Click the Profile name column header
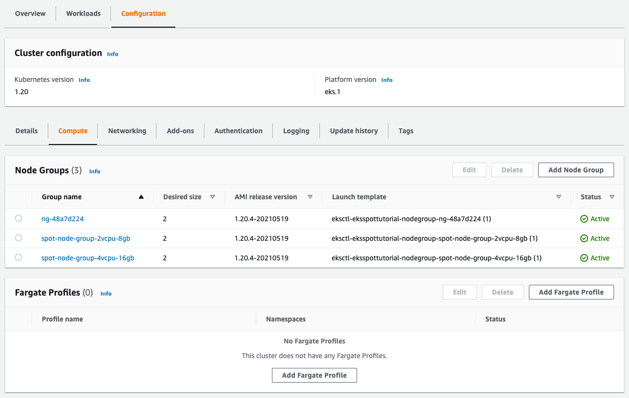Screen dimensions: 629x398 point(63,319)
